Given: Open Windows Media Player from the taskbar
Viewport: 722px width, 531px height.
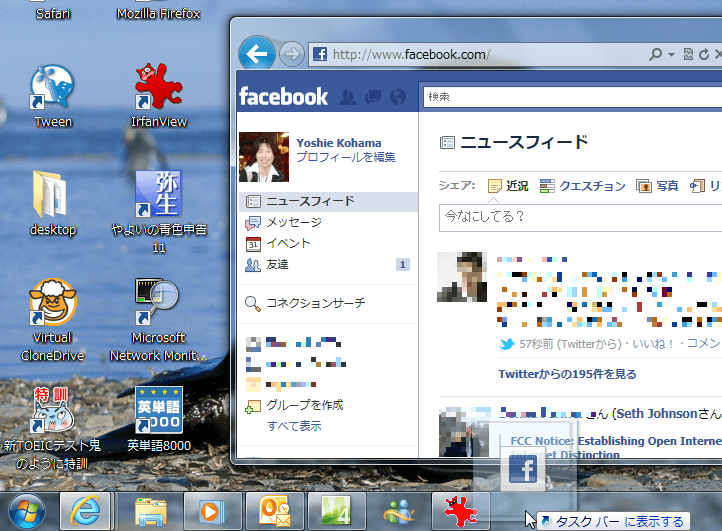Looking at the screenshot, I should point(212,511).
